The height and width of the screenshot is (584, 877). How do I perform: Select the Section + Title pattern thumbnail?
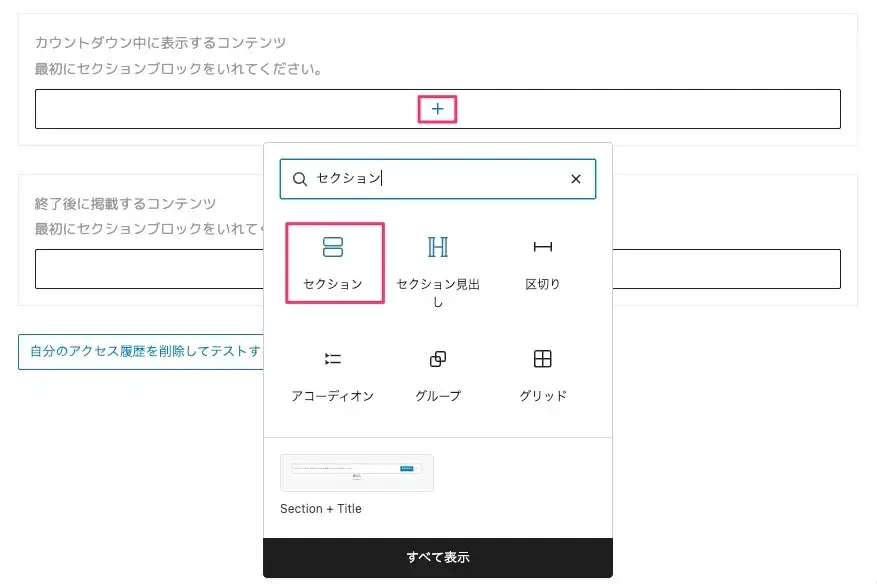coord(357,473)
